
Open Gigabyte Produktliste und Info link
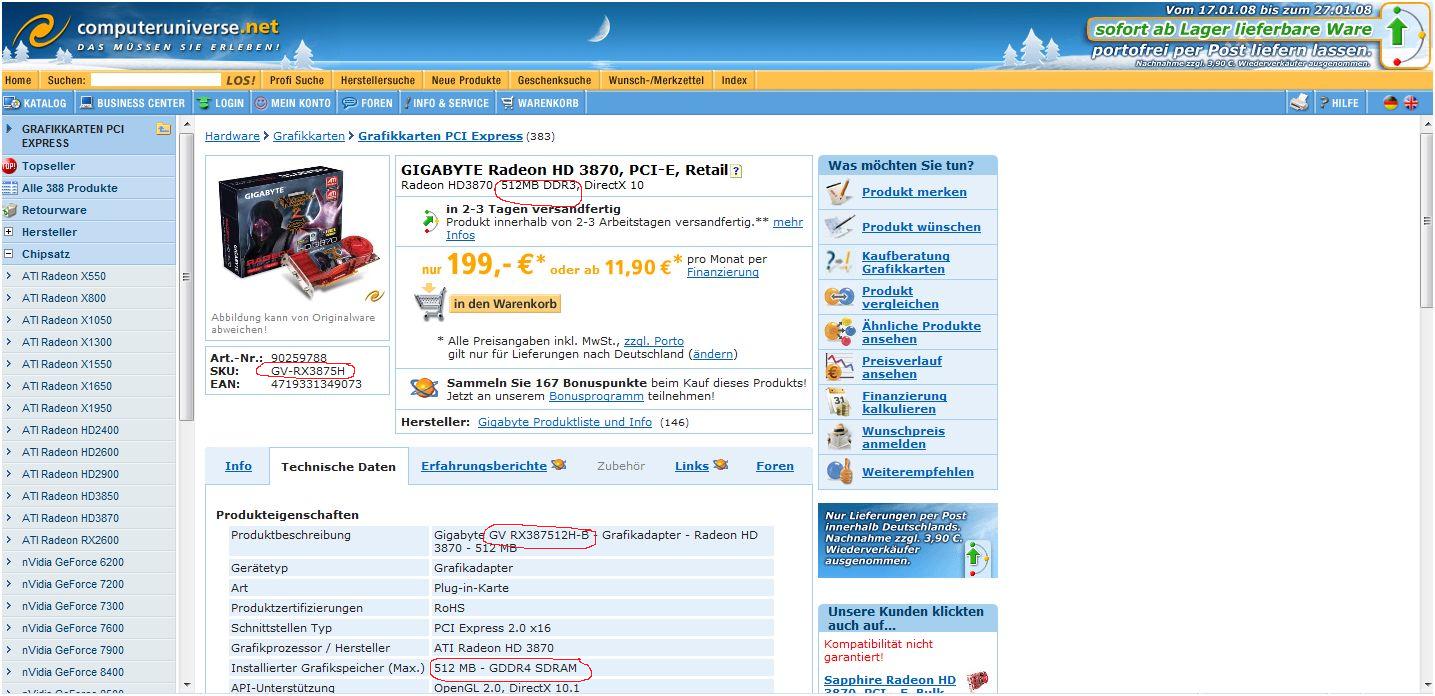point(565,422)
